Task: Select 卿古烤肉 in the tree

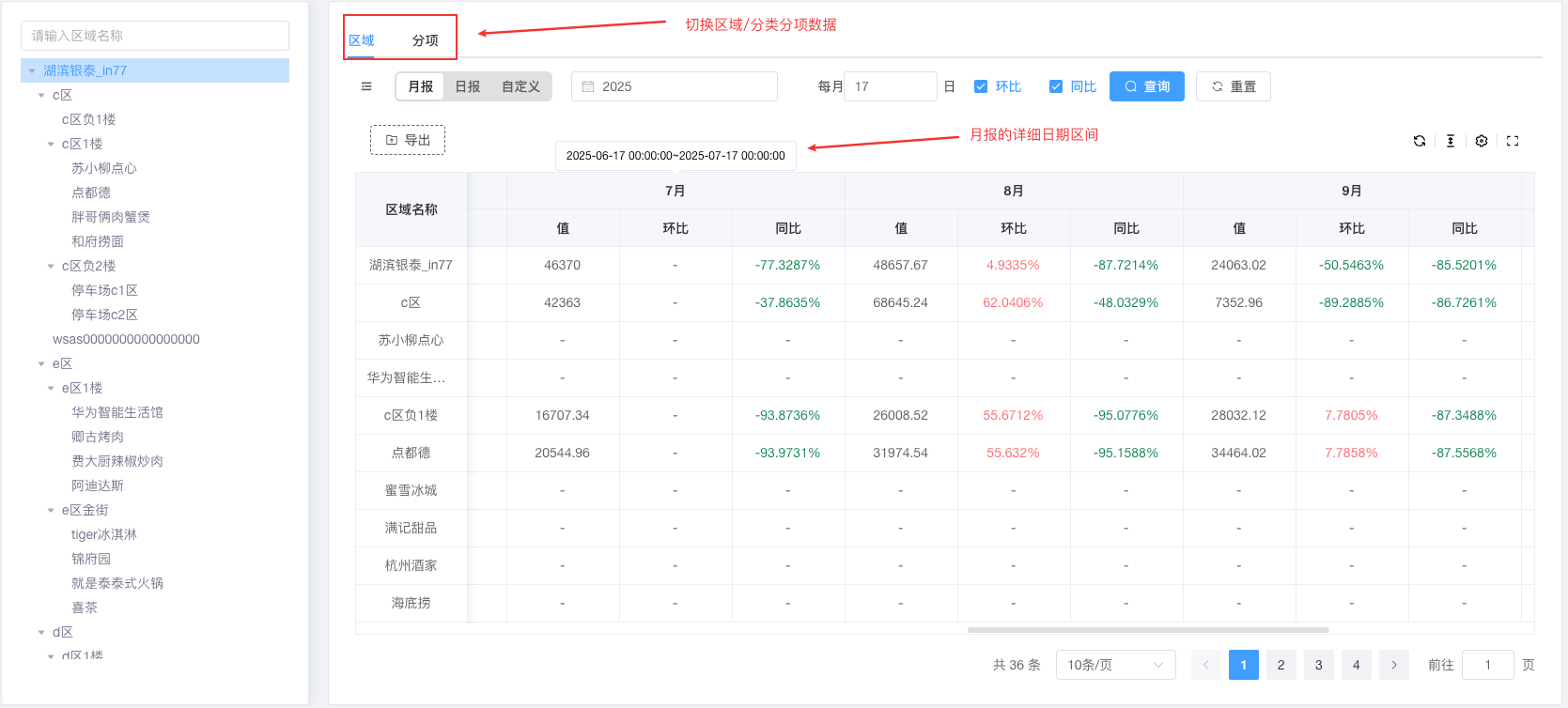Action: coord(98,437)
